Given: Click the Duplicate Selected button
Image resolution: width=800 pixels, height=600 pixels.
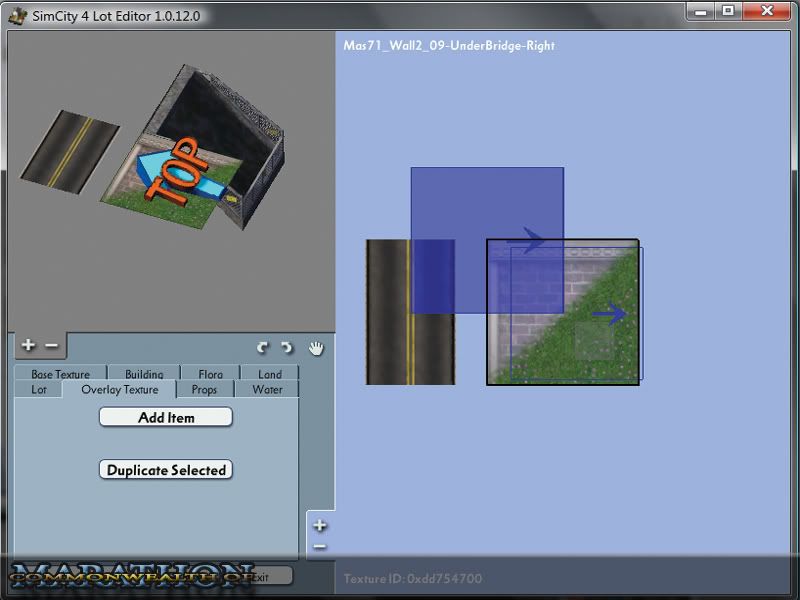Looking at the screenshot, I should click(x=166, y=470).
